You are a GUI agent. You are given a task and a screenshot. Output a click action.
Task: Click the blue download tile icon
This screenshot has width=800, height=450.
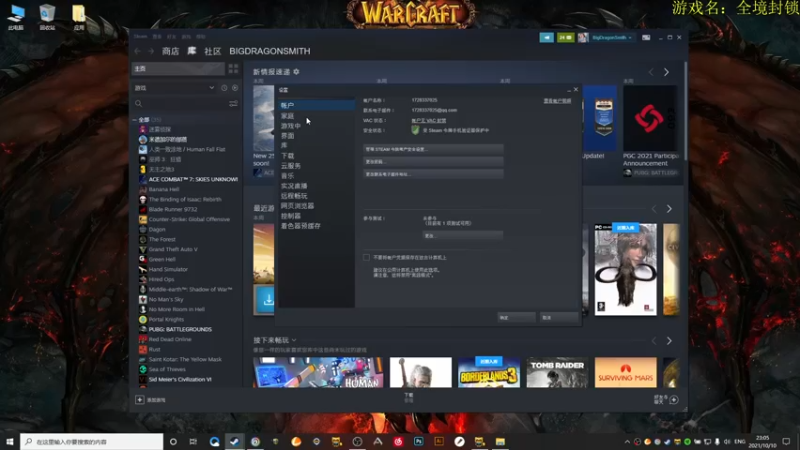coord(264,300)
